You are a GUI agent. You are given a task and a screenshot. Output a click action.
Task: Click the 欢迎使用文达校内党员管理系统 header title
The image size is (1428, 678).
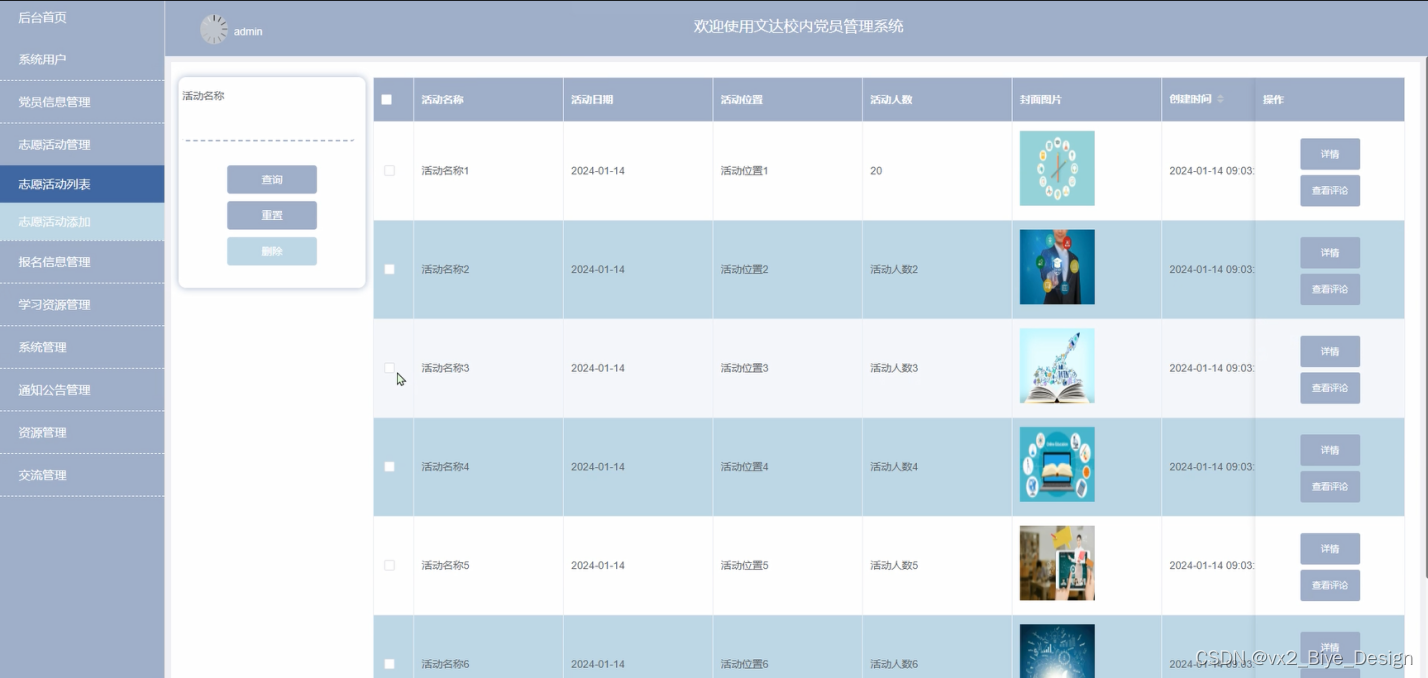point(799,26)
